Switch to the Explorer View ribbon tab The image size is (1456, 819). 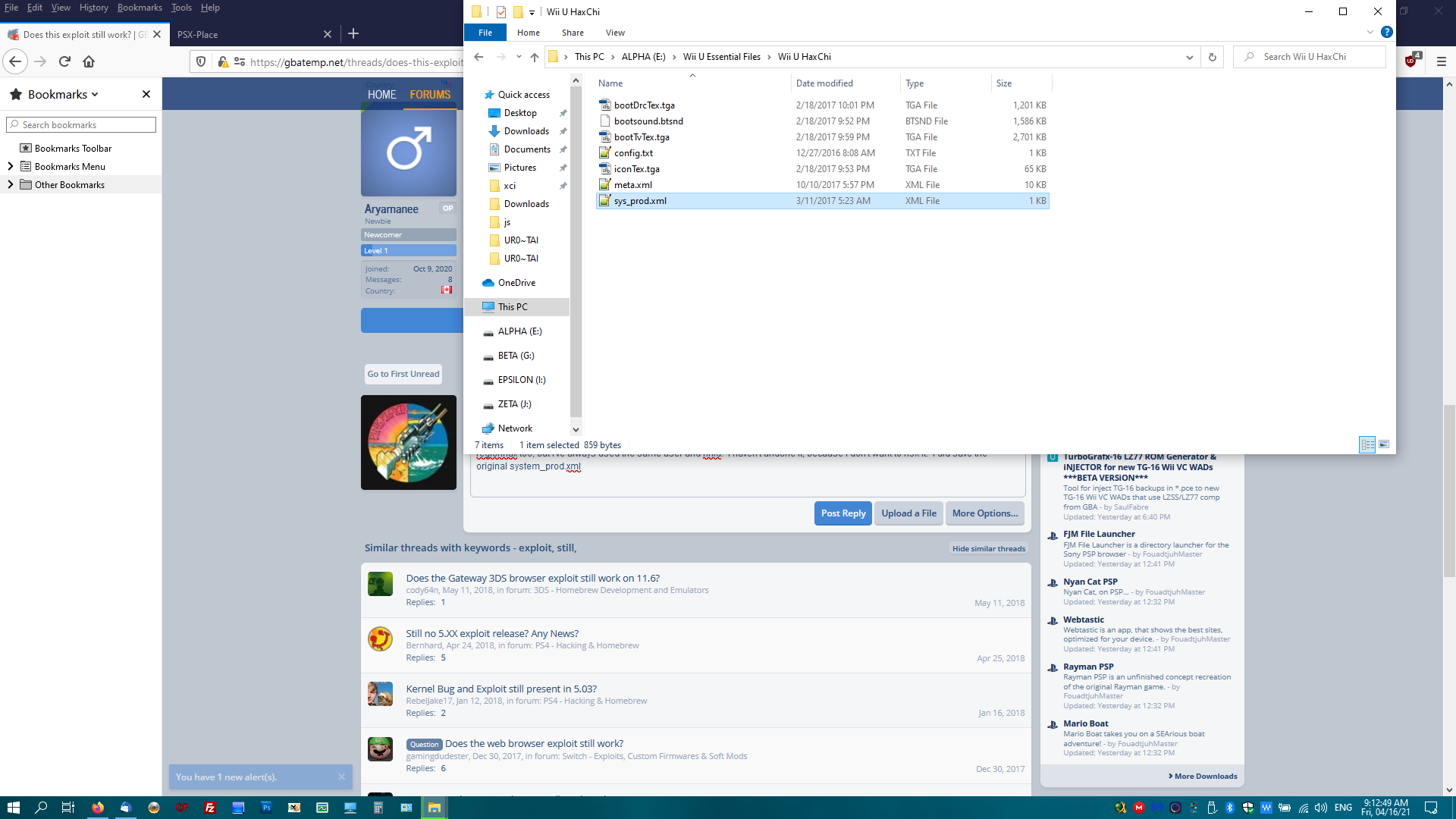tap(615, 33)
